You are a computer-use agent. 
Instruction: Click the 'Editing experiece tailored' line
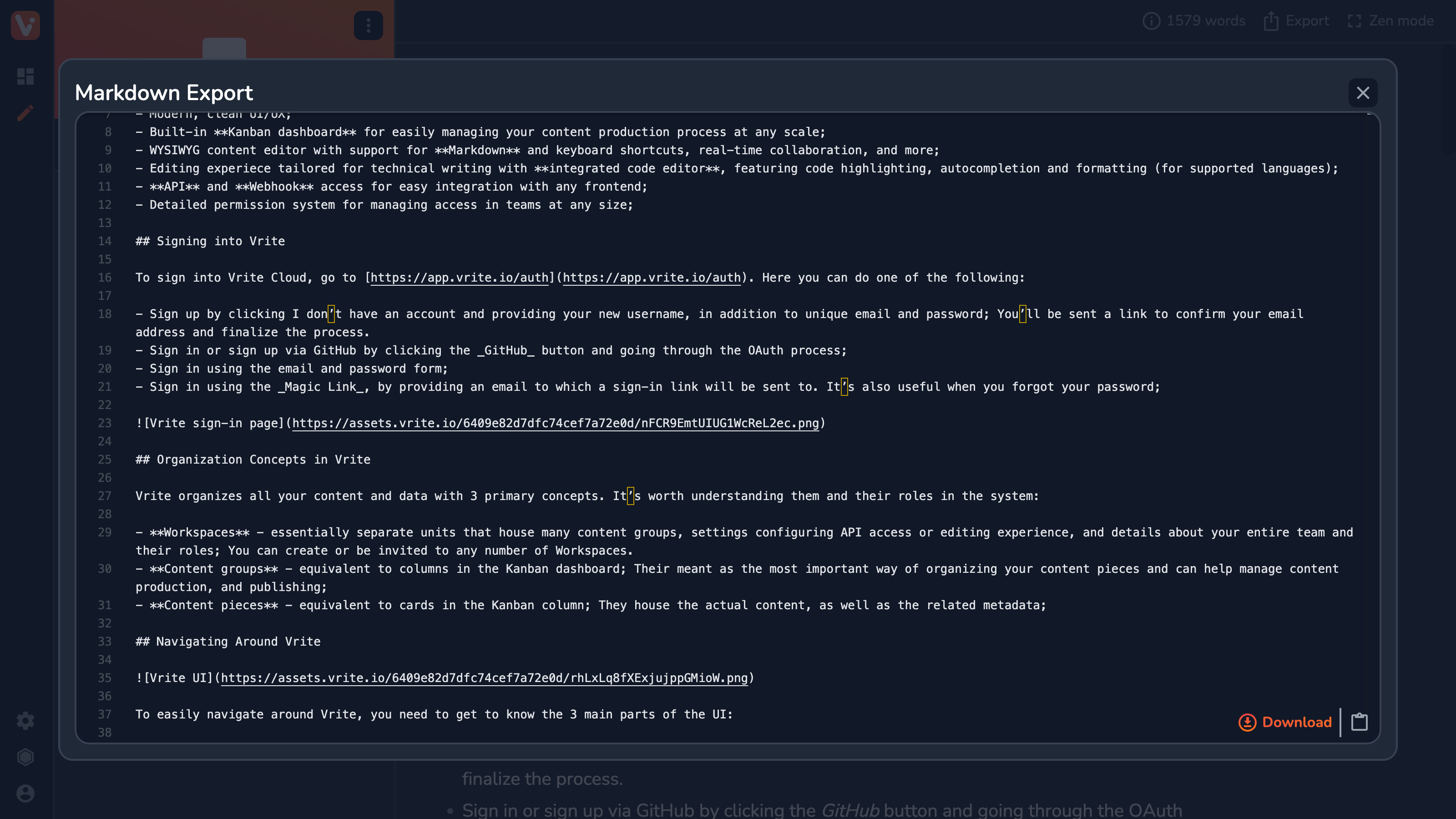pyautogui.click(x=737, y=168)
